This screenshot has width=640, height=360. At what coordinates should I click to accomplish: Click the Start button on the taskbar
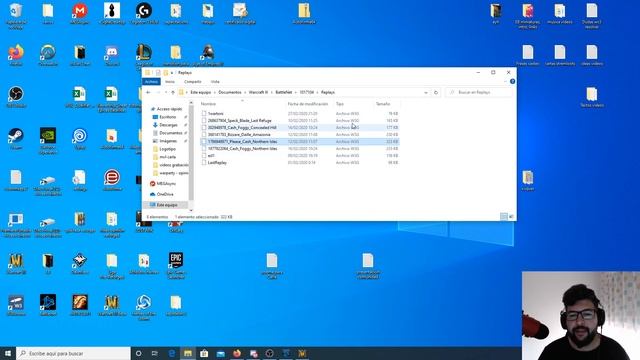[x=8, y=353]
